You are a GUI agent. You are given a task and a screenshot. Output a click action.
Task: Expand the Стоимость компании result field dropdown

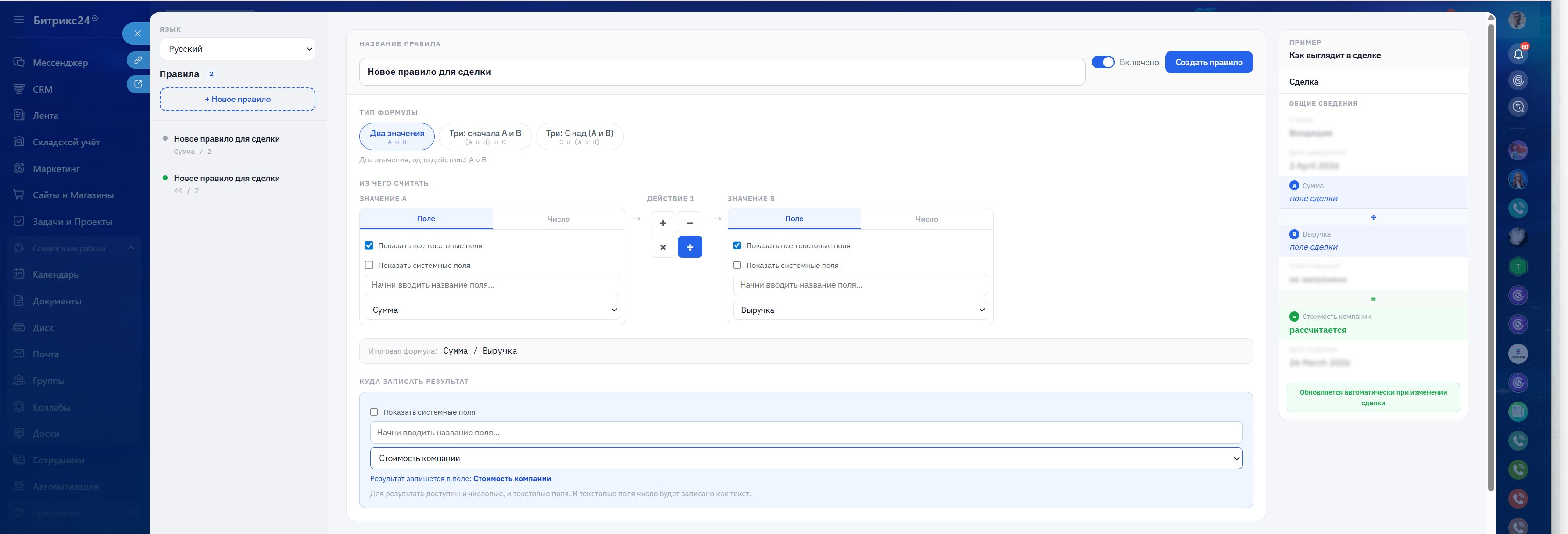pos(806,459)
